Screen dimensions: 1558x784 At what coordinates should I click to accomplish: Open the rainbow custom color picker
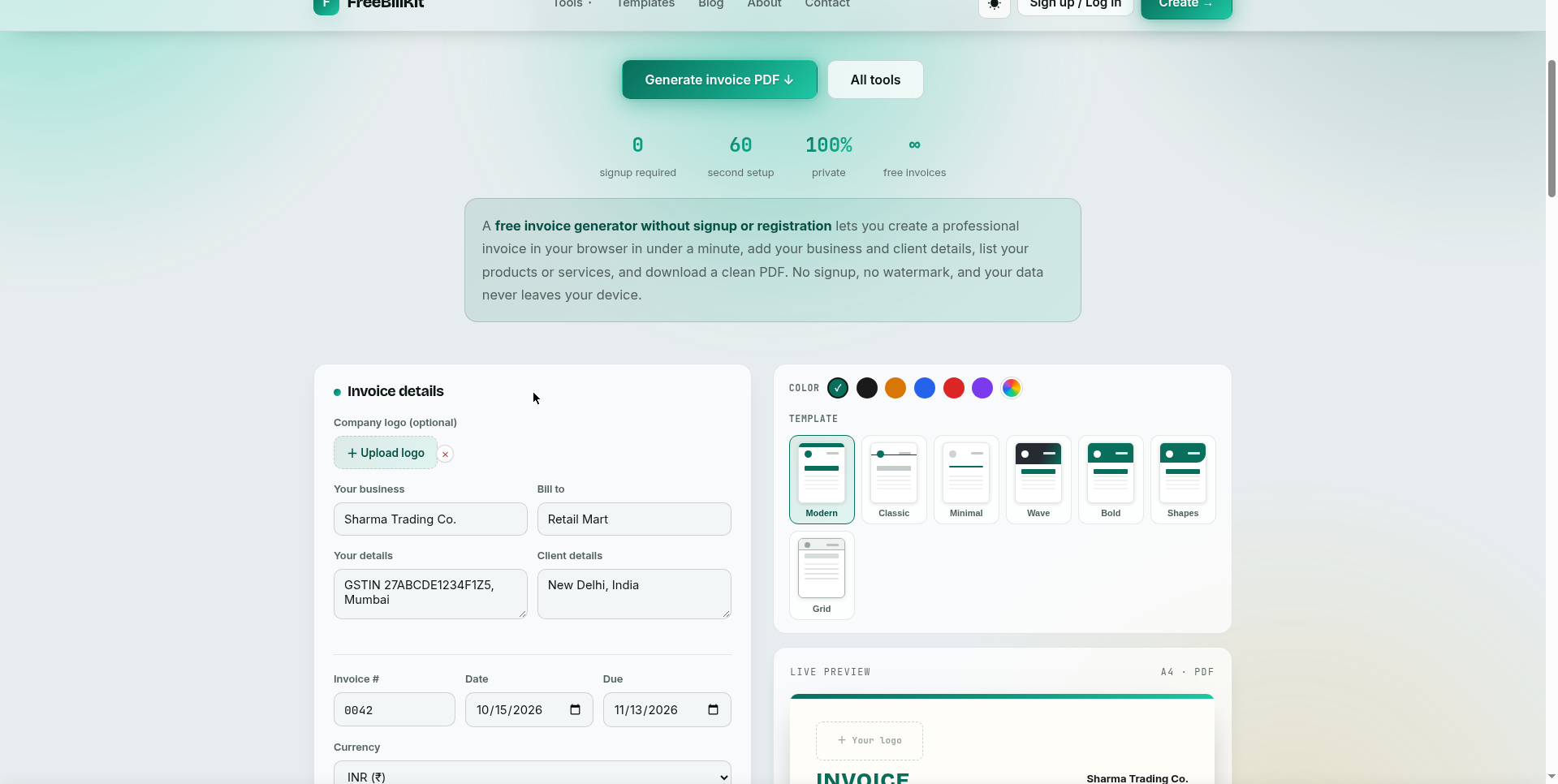tap(1012, 388)
